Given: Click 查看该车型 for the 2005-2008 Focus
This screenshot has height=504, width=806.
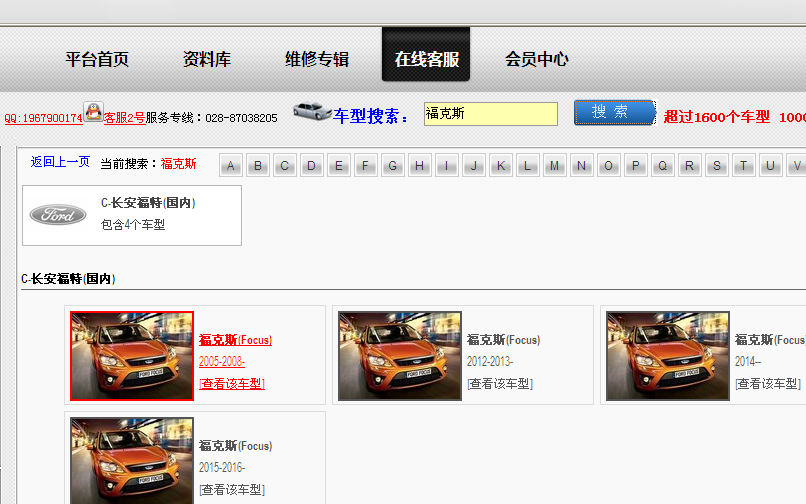Looking at the screenshot, I should click(x=232, y=384).
